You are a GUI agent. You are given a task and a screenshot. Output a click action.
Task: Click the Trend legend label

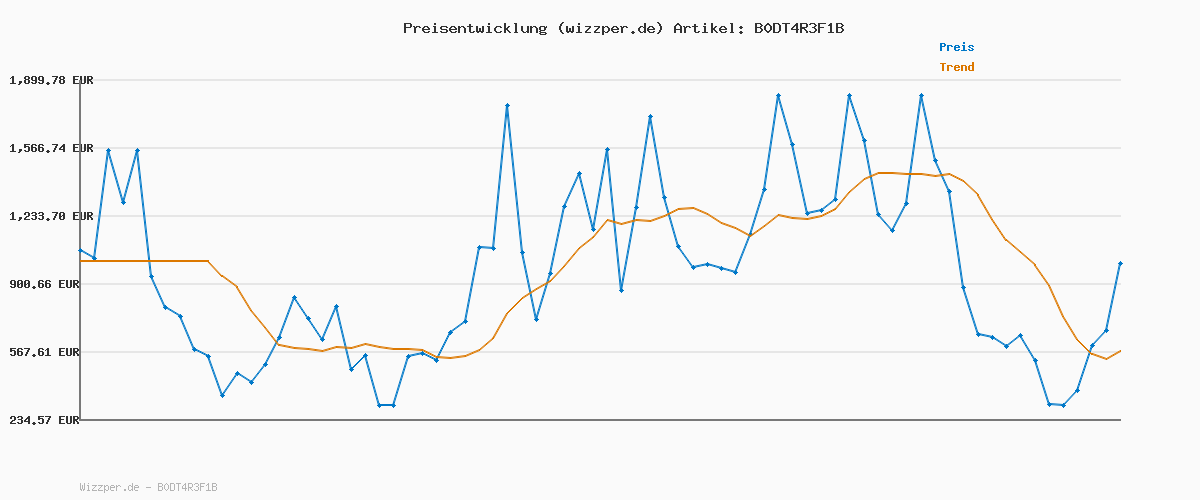[956, 67]
